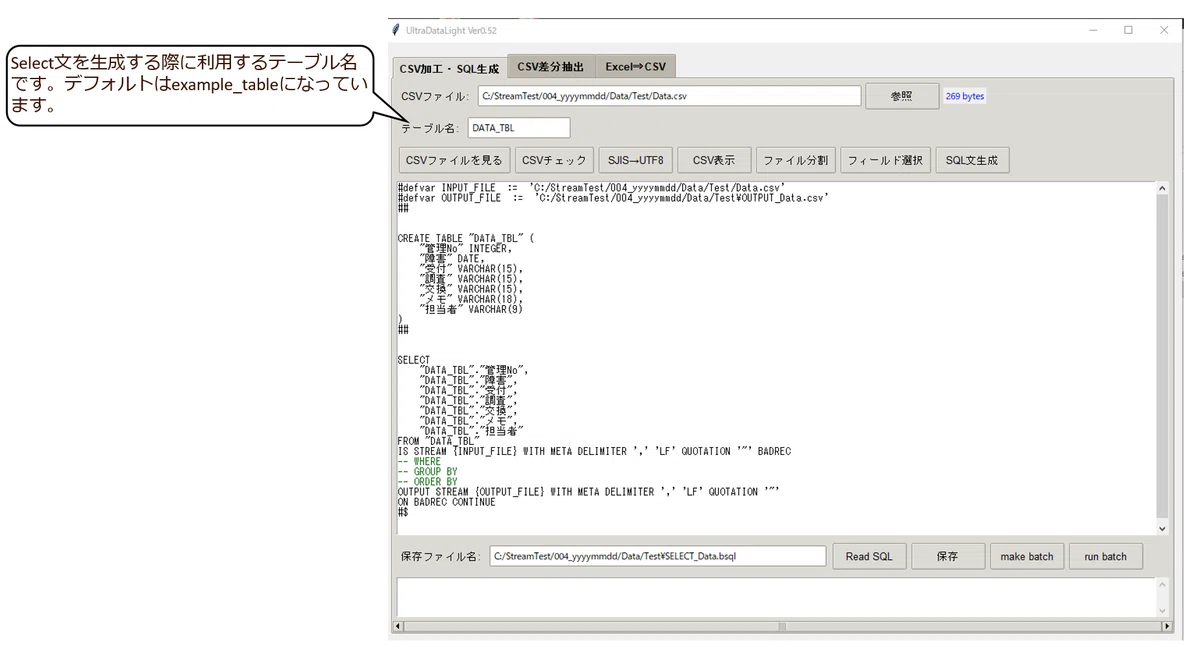
Task: Click the blue "269 bytes" file size text
Action: pos(965,96)
